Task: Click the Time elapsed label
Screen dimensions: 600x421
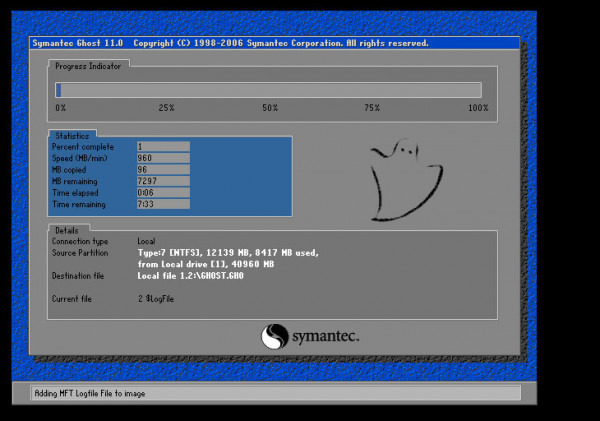Action: 75,193
